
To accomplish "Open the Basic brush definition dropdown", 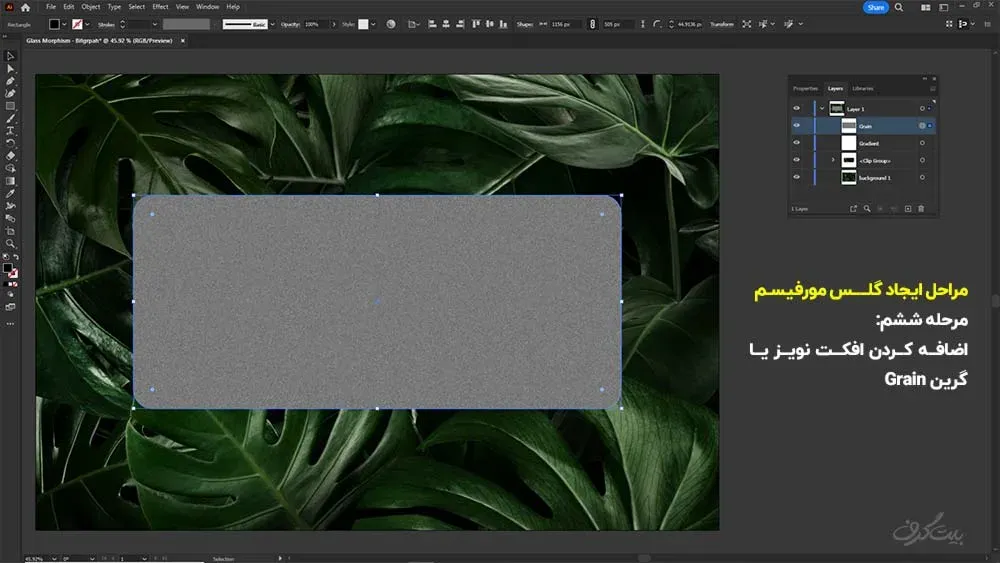I will pos(272,24).
